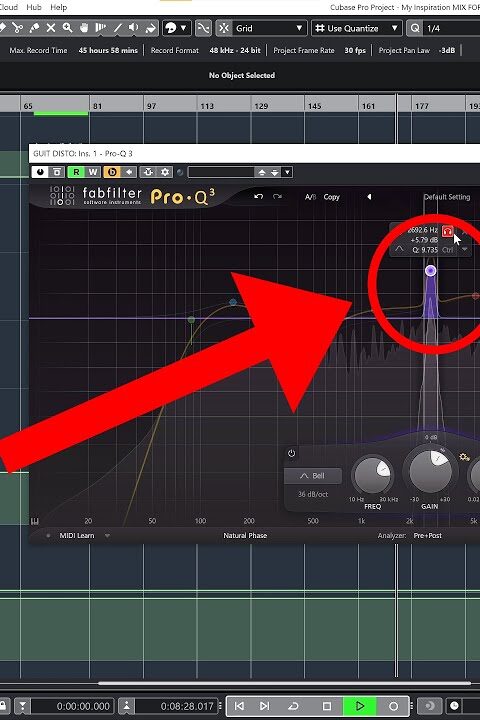Viewport: 480px width, 720px height.
Task: Select the Mute X tool
Action: [x=51, y=28]
